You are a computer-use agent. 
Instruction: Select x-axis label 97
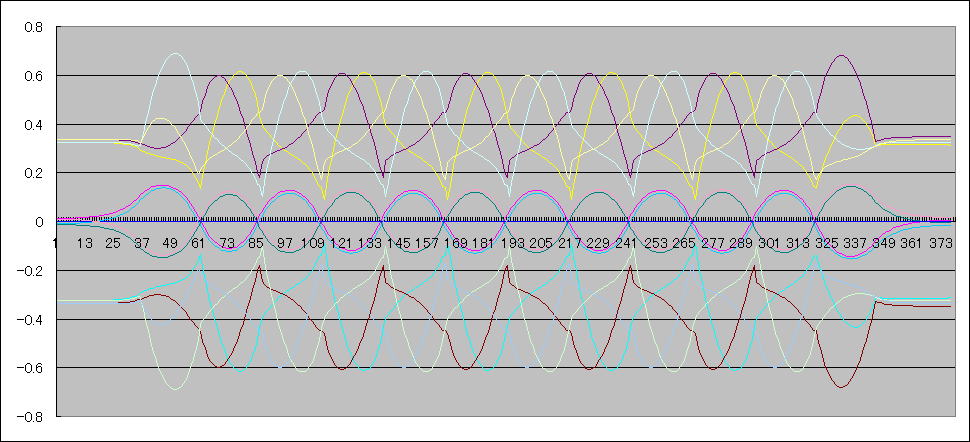click(285, 243)
